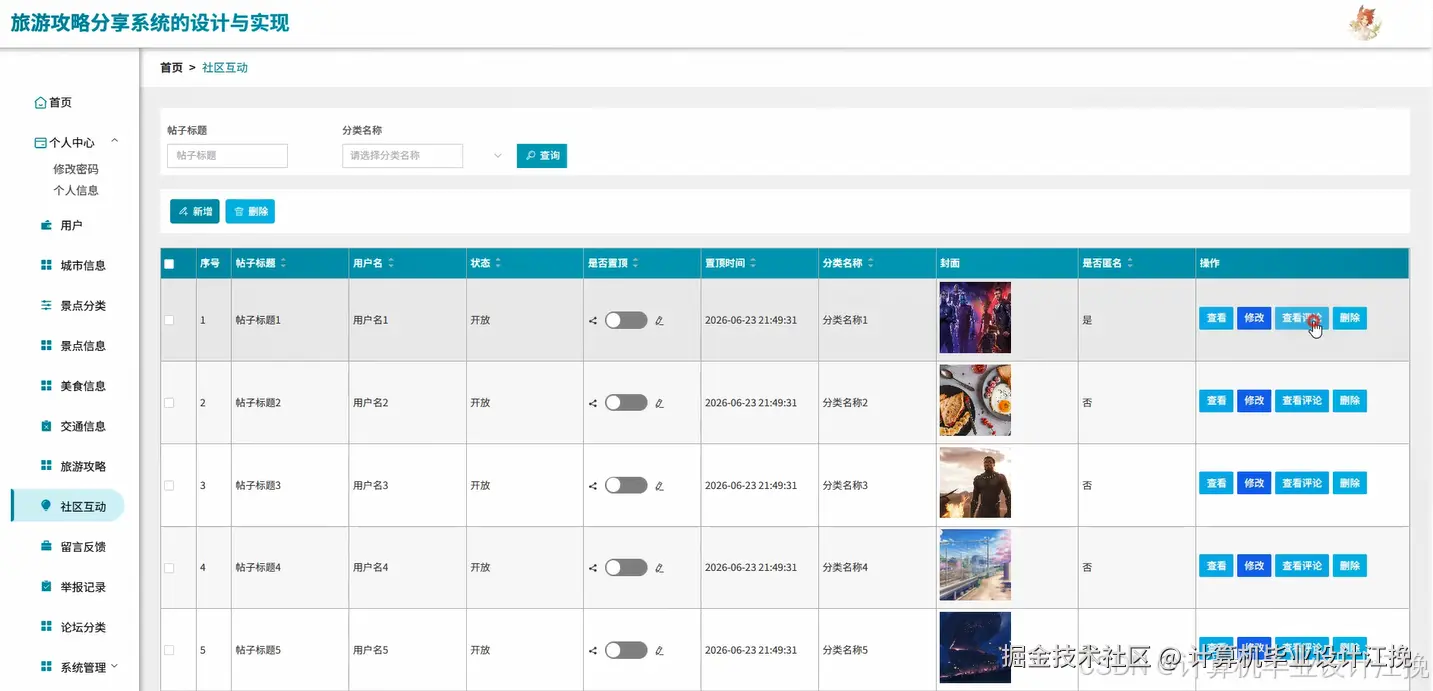Toggle the 是否置顶 switch for 帖子标题1
The image size is (1433, 691).
tap(626, 320)
